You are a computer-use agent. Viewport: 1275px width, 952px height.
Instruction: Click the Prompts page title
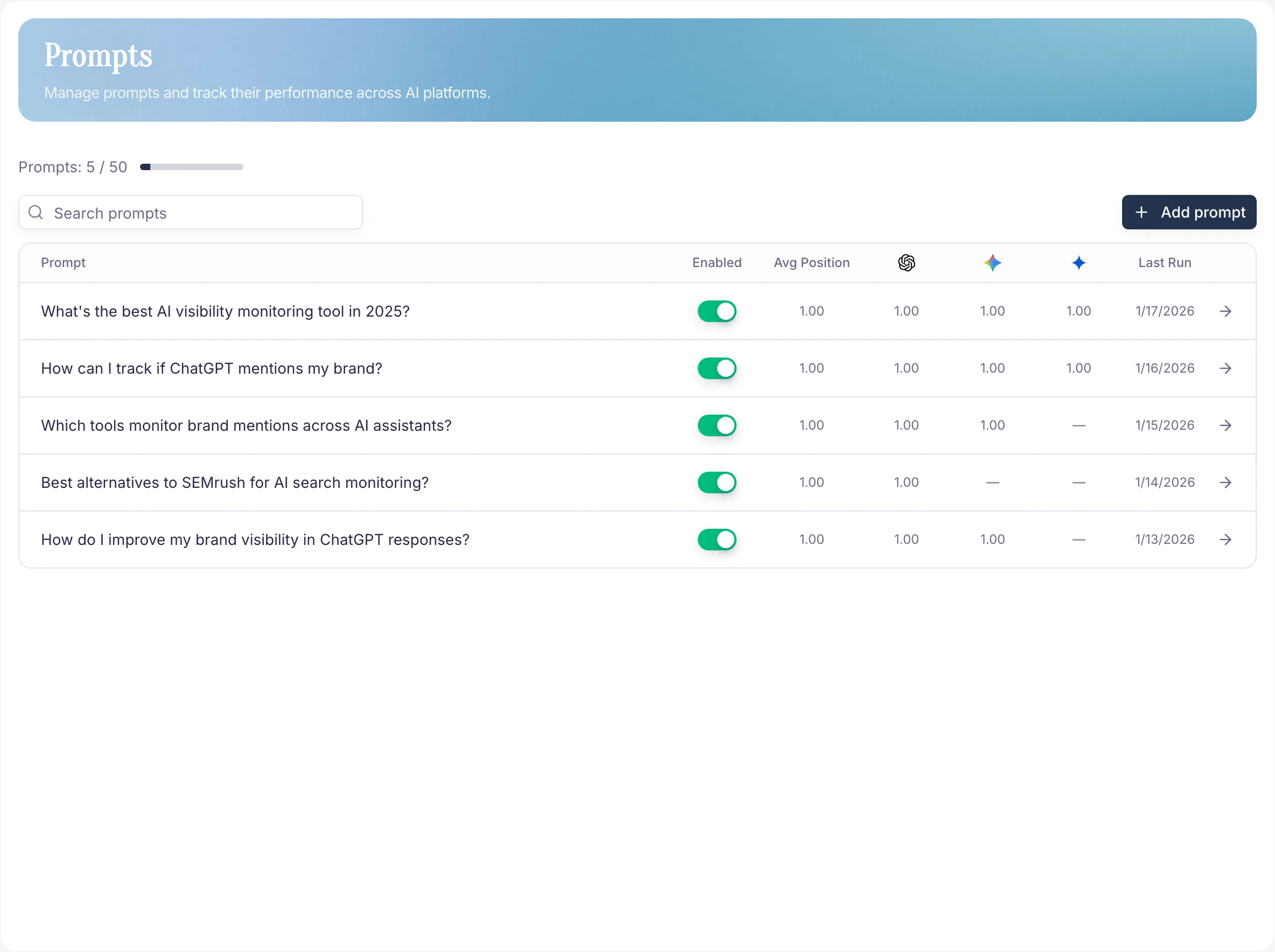tap(97, 55)
